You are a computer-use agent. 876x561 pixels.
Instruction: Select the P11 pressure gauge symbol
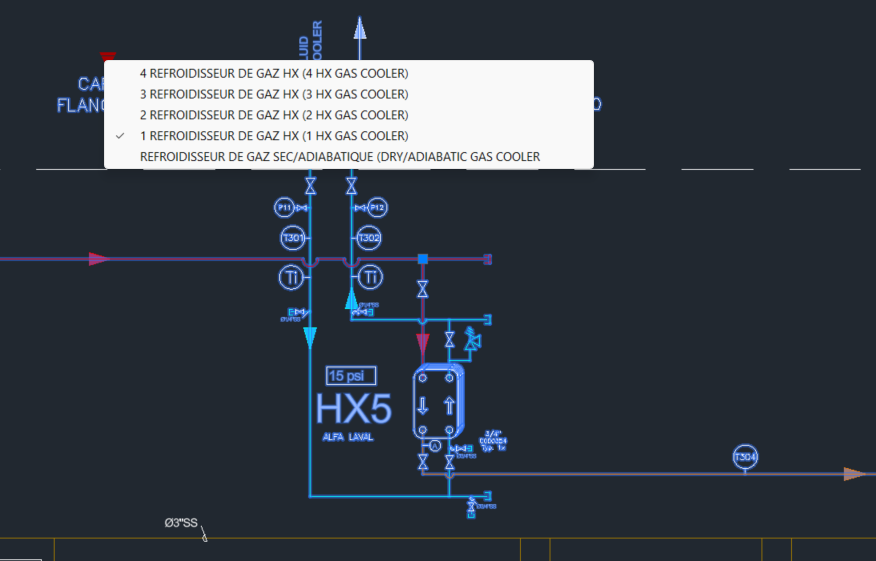pyautogui.click(x=284, y=208)
